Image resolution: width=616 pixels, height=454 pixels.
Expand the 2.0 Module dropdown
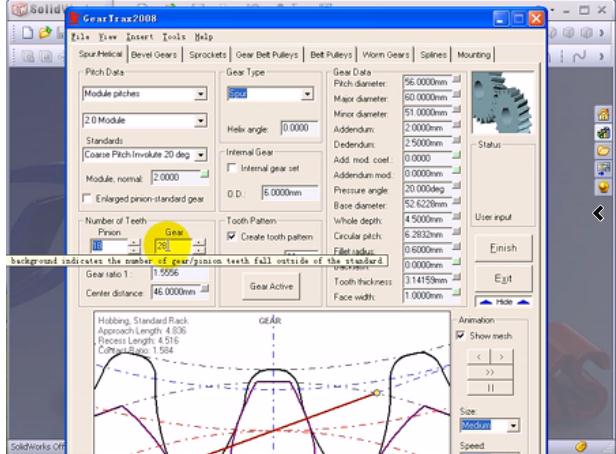pyautogui.click(x=201, y=121)
